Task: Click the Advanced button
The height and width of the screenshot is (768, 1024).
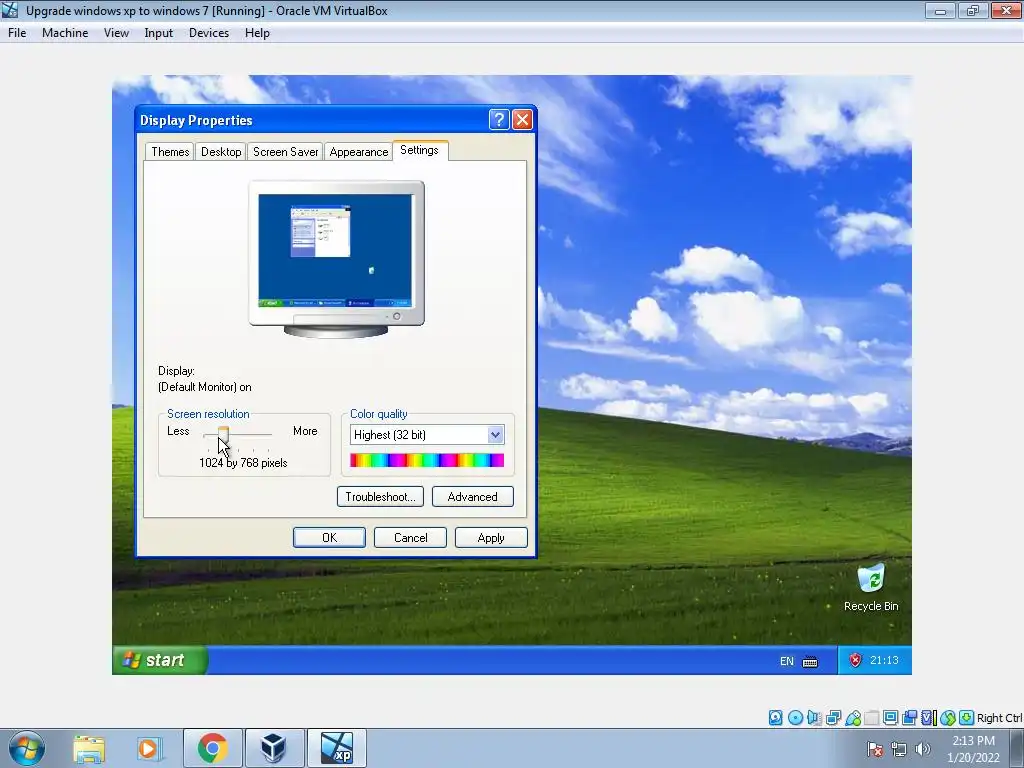Action: pyautogui.click(x=473, y=496)
